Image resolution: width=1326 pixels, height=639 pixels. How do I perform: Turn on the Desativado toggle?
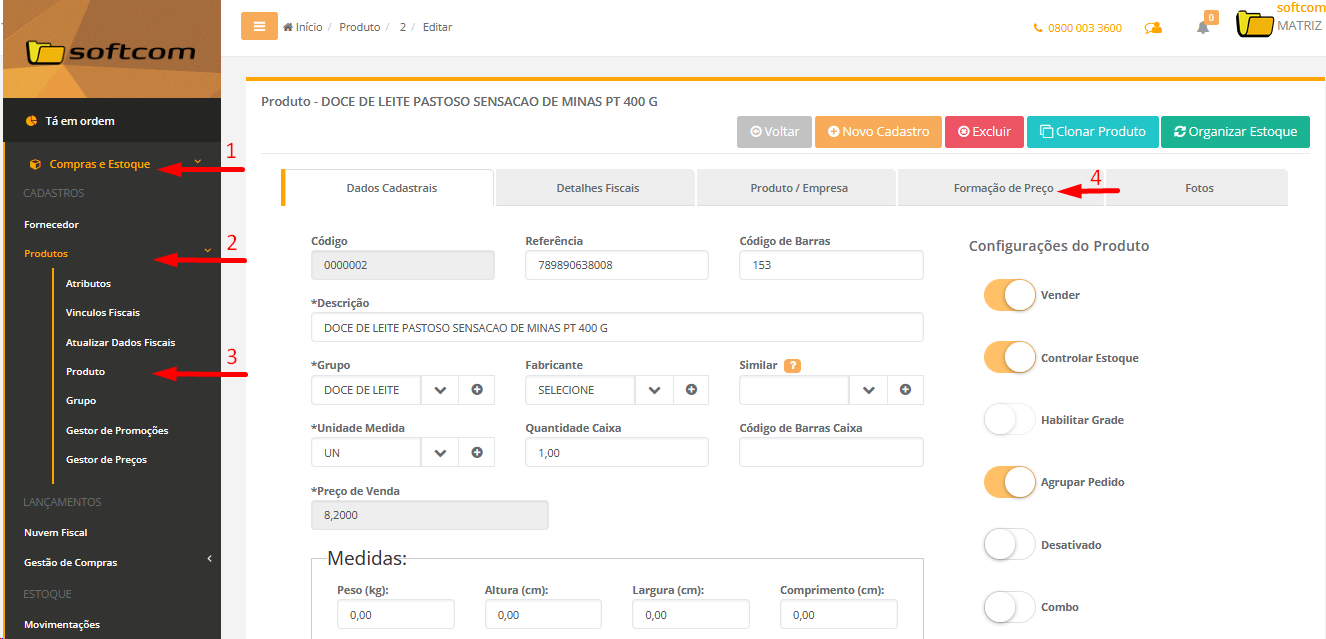pos(1009,545)
